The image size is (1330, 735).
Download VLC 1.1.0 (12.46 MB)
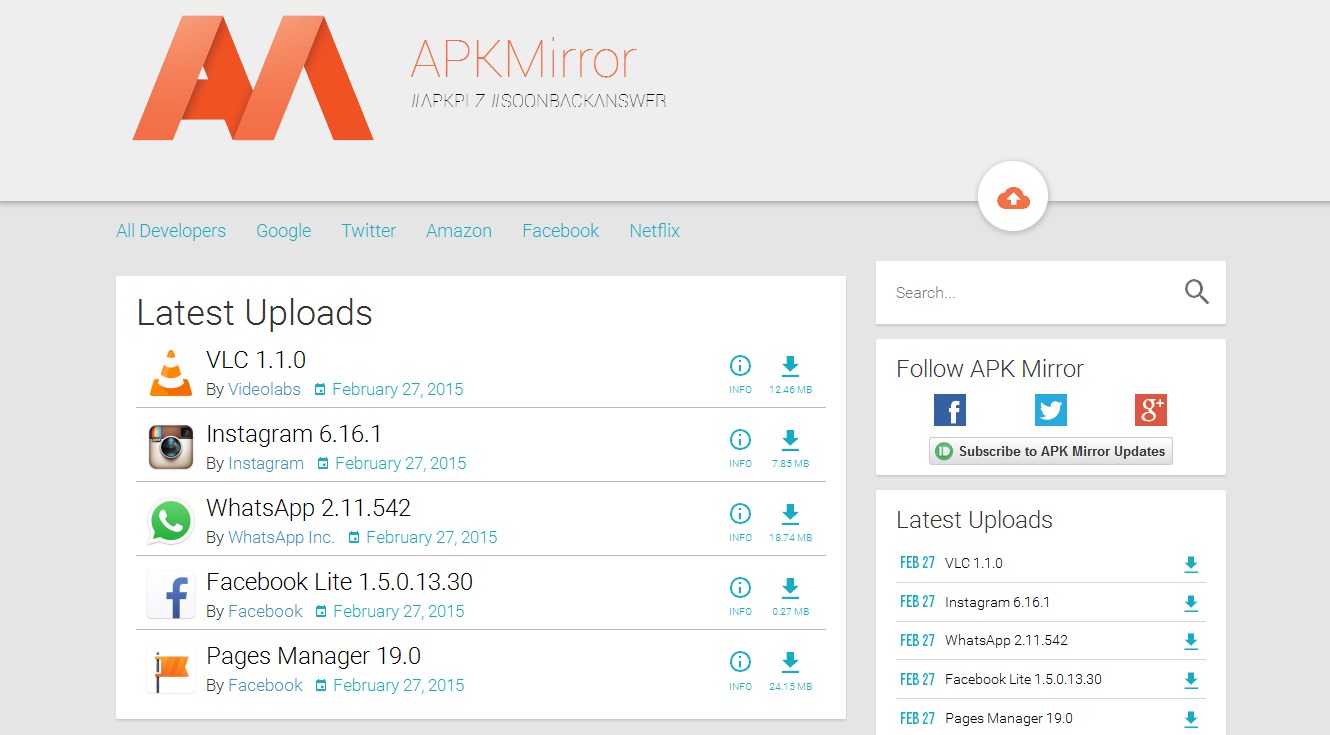click(790, 373)
